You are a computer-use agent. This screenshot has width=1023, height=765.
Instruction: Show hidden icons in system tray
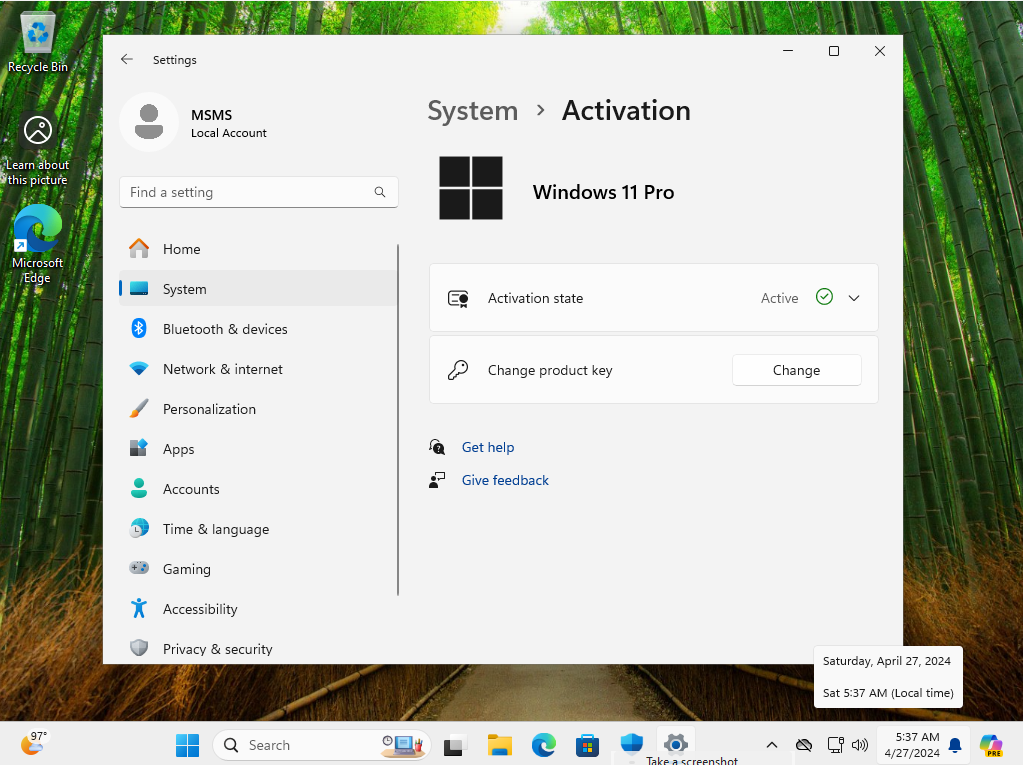pyautogui.click(x=771, y=745)
